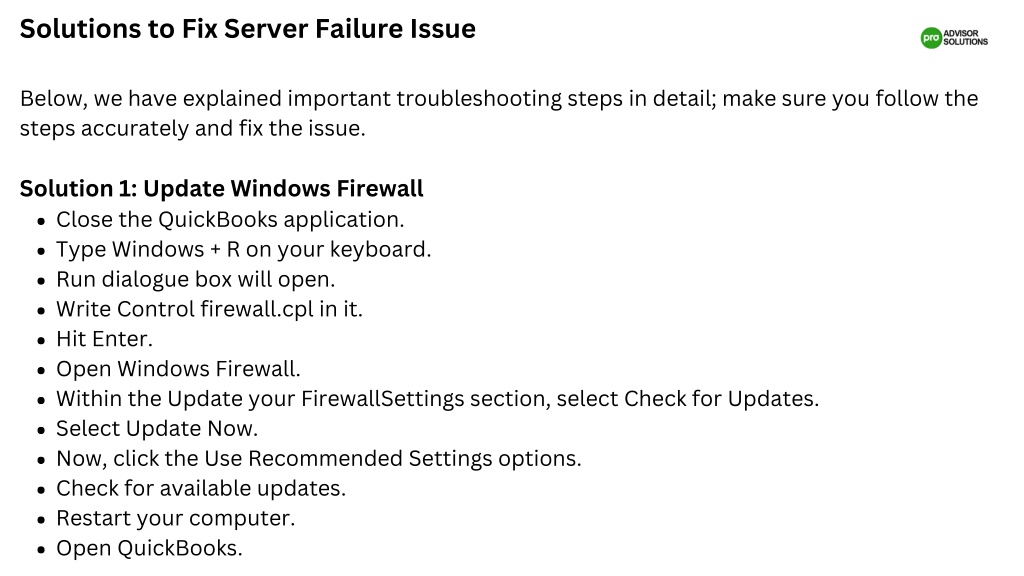Click the 'Solution 1: Update Windows Firewall' subheading
This screenshot has height=576, width=1024.
coord(221,188)
